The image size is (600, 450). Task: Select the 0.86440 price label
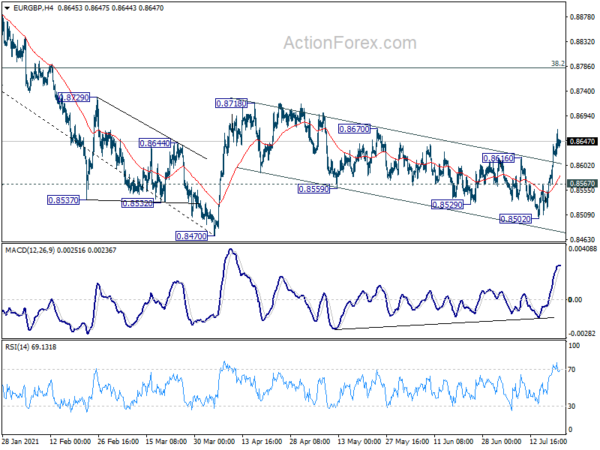pyautogui.click(x=155, y=144)
